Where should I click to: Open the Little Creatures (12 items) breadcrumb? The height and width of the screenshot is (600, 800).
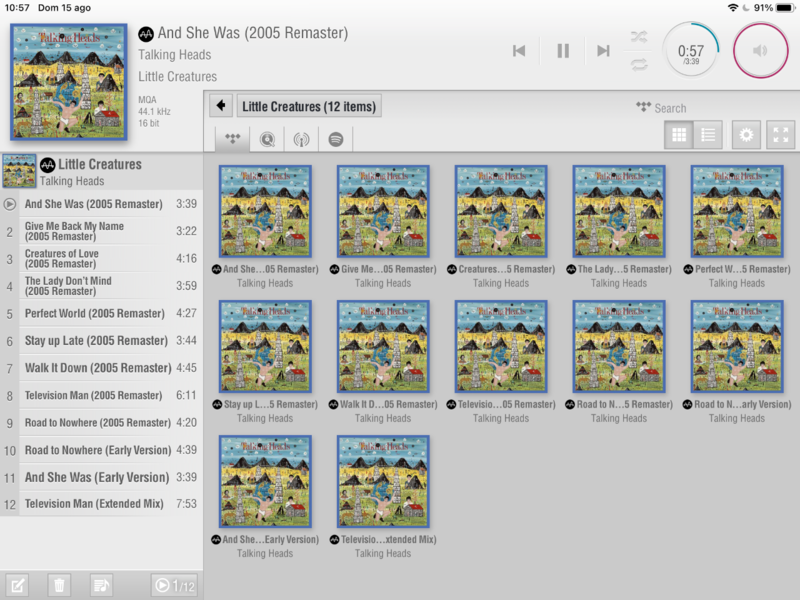tap(309, 106)
